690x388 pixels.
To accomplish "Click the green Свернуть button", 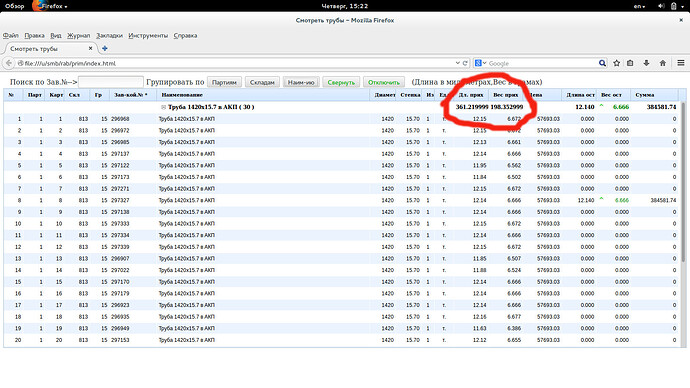I will [x=341, y=82].
